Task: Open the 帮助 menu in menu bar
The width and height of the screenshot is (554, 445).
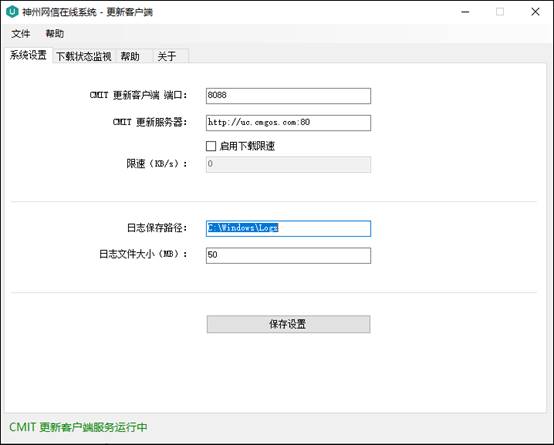Action: (x=55, y=34)
